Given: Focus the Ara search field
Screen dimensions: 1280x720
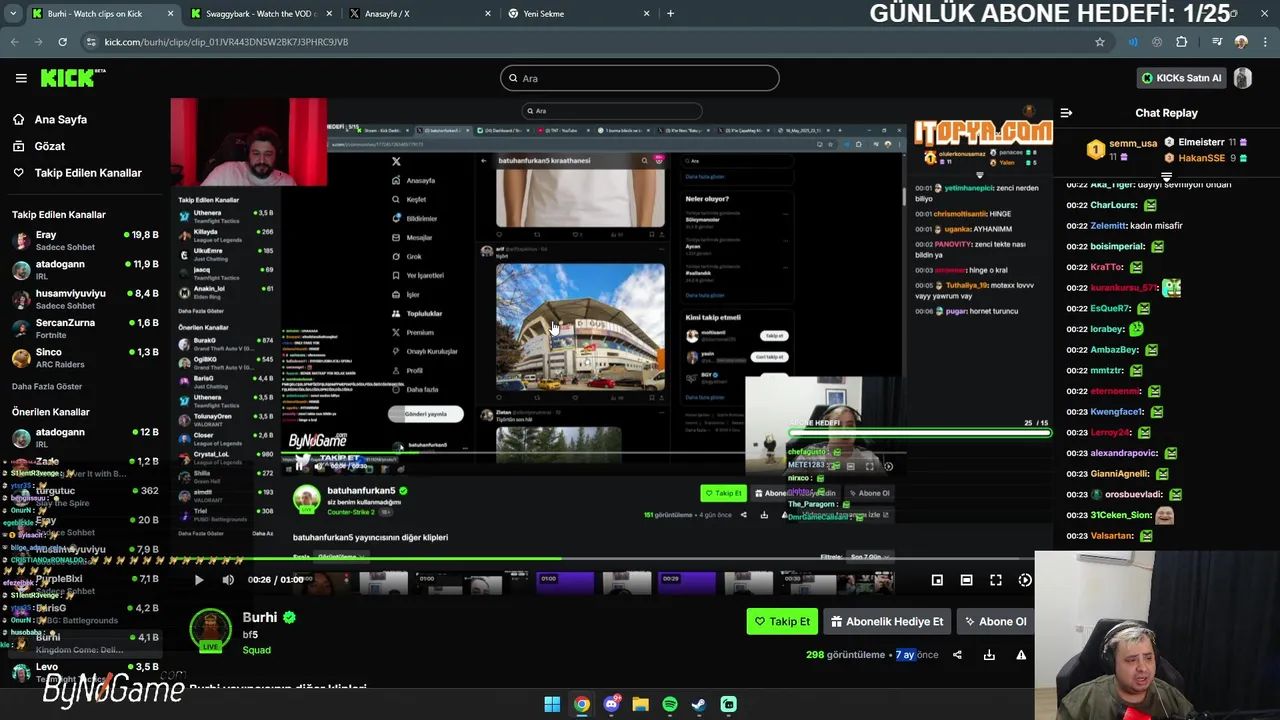Looking at the screenshot, I should point(640,78).
